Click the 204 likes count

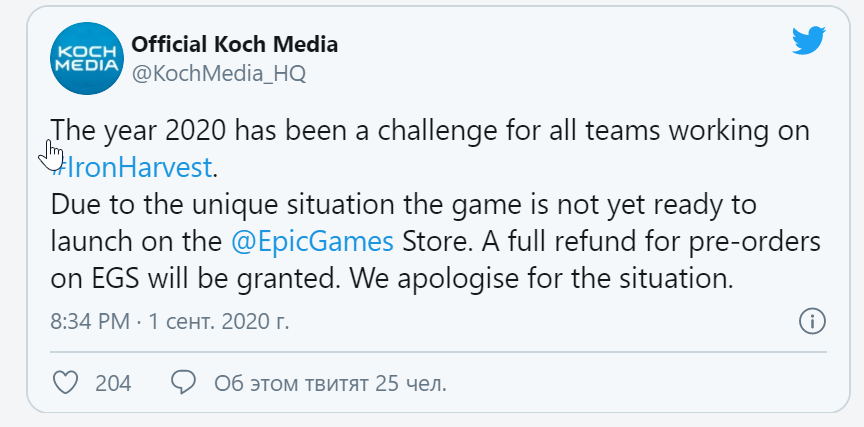click(113, 383)
